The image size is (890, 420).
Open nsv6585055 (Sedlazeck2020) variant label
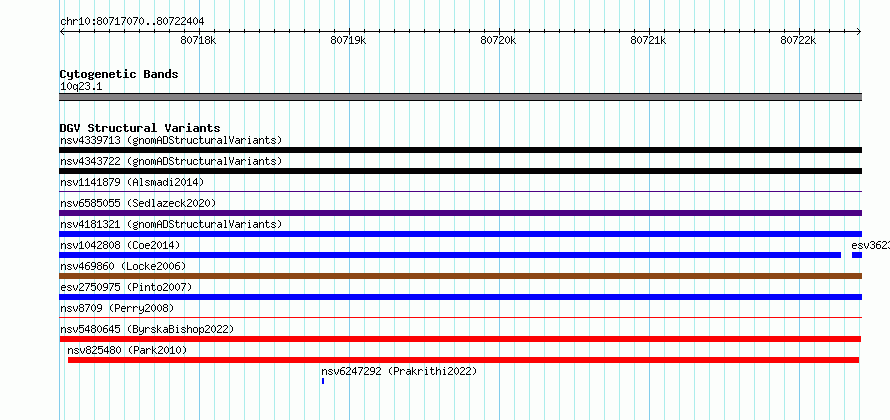click(x=138, y=203)
